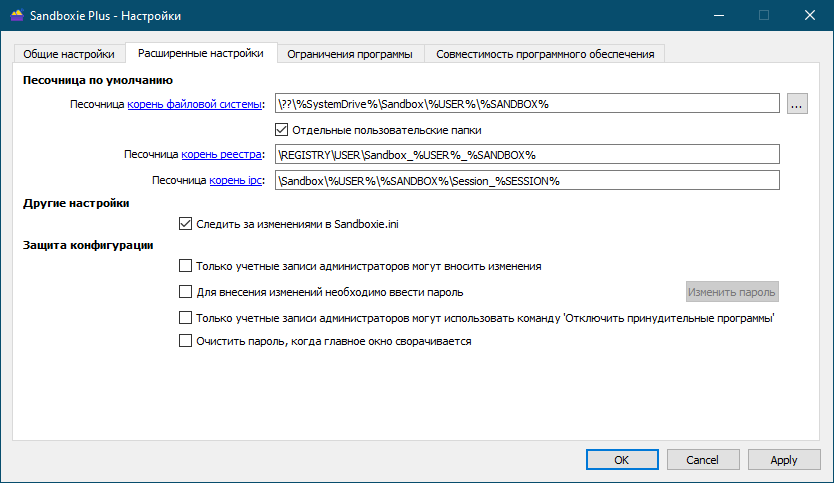Click the Песочница по умолчанию heading
The height and width of the screenshot is (483, 834).
coord(97,80)
